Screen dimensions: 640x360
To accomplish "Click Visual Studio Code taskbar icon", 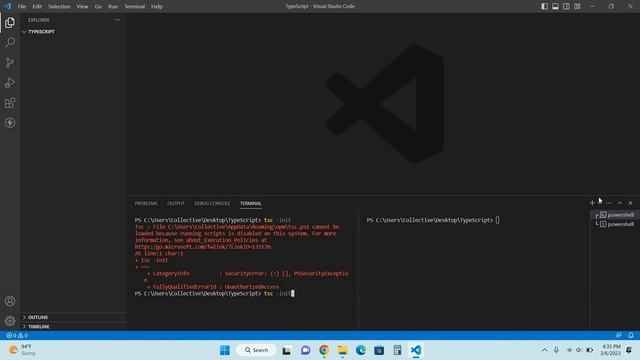I will (416, 350).
